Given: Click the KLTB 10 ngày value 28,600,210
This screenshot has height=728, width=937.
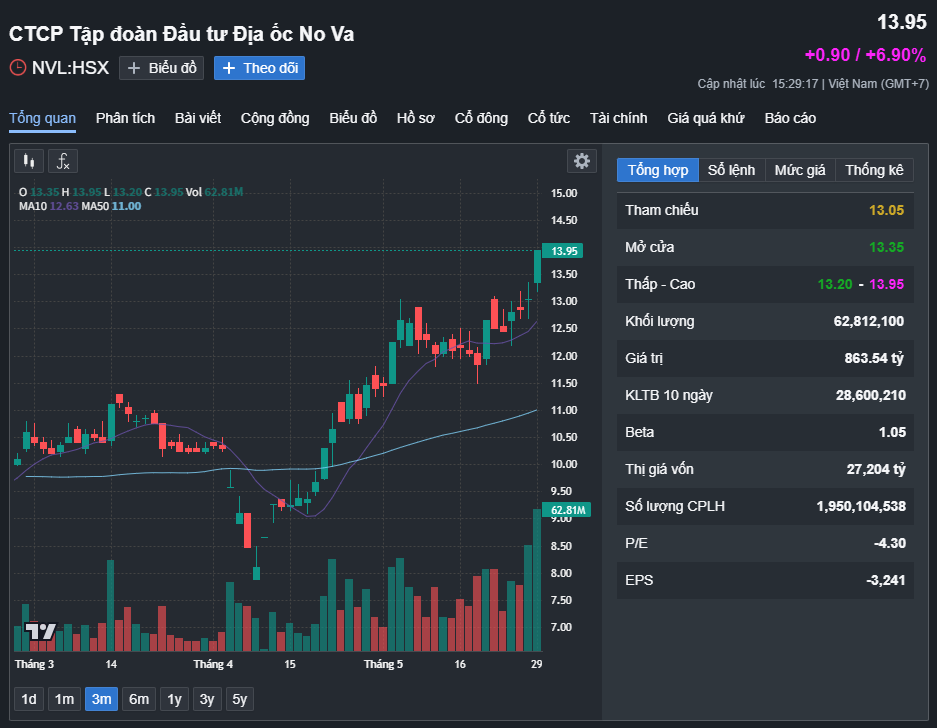Looking at the screenshot, I should pos(871,396).
